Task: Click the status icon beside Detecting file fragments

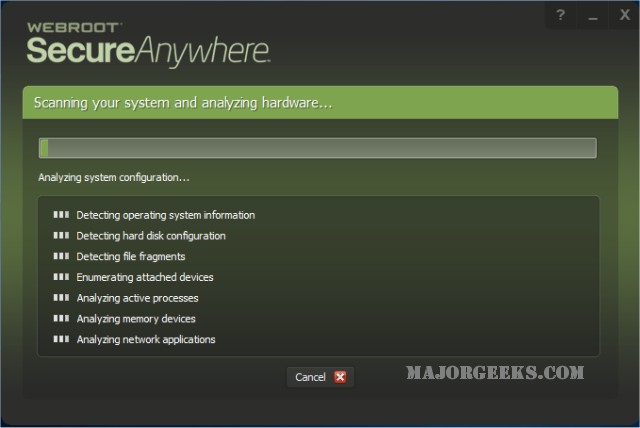Action: [x=60, y=257]
